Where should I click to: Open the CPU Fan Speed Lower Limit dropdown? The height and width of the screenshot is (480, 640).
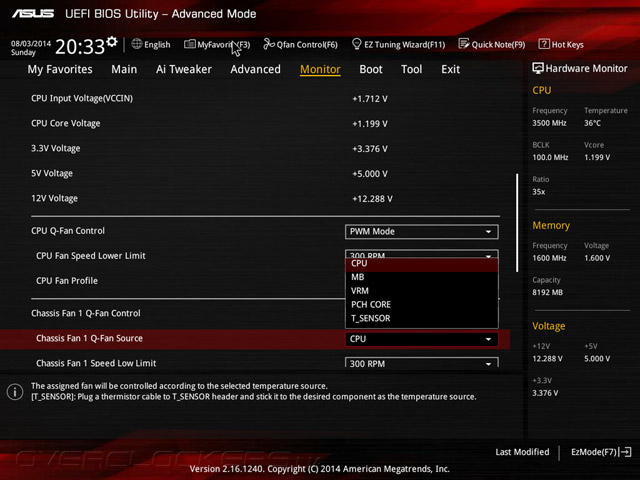pos(422,254)
